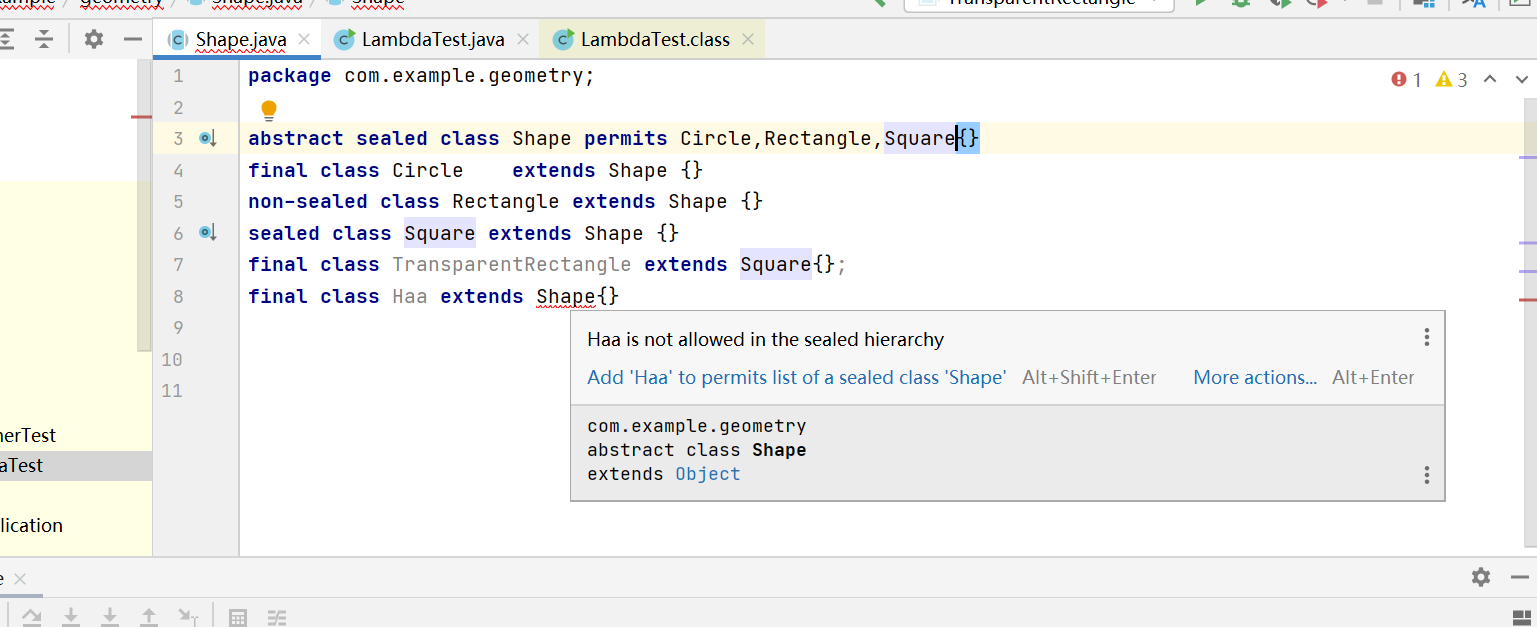Image resolution: width=1537 pixels, height=627 pixels.
Task: Click the "More actions..." link
Action: tap(1255, 378)
